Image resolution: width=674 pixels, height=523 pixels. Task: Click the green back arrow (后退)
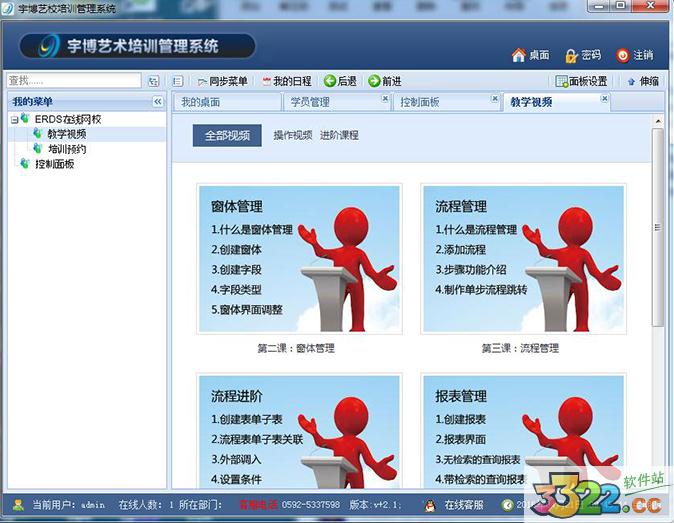pos(340,81)
